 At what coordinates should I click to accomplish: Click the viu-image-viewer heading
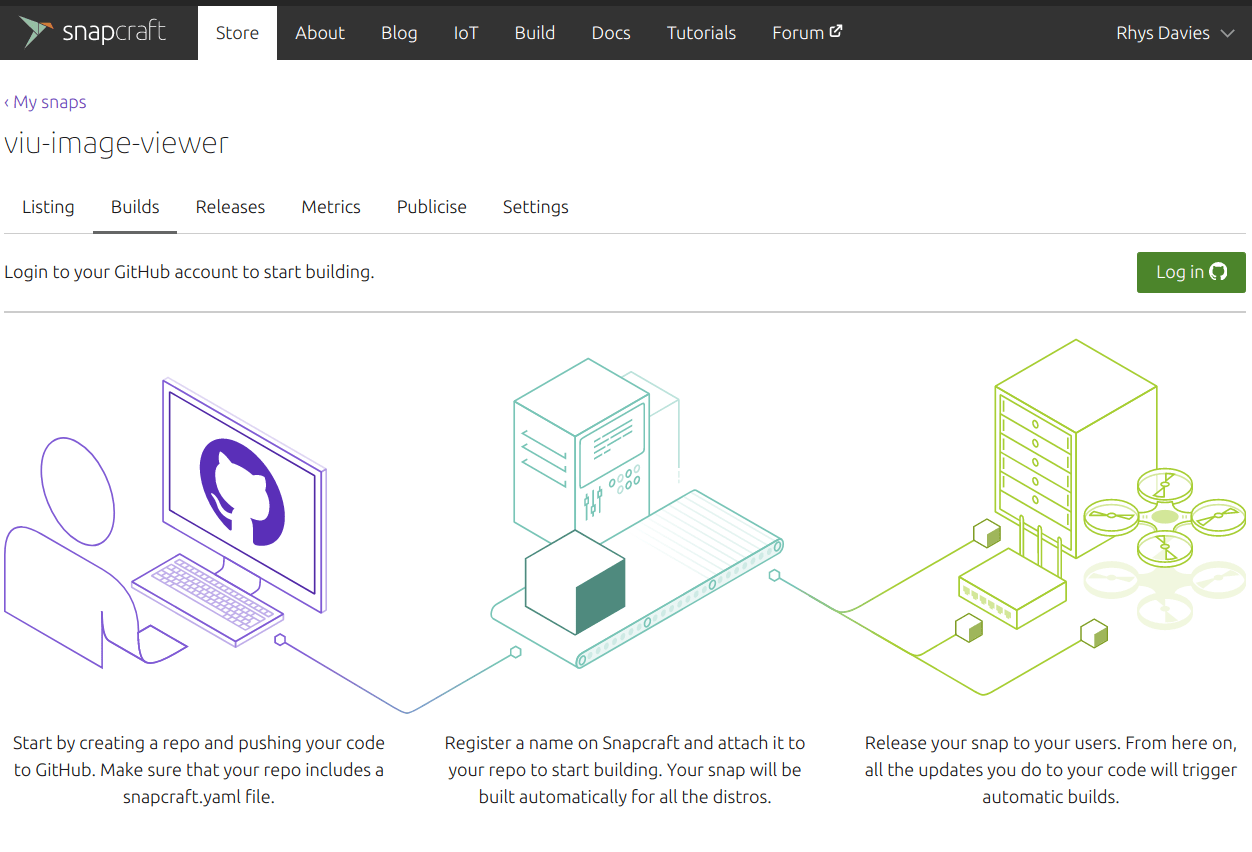[x=117, y=143]
